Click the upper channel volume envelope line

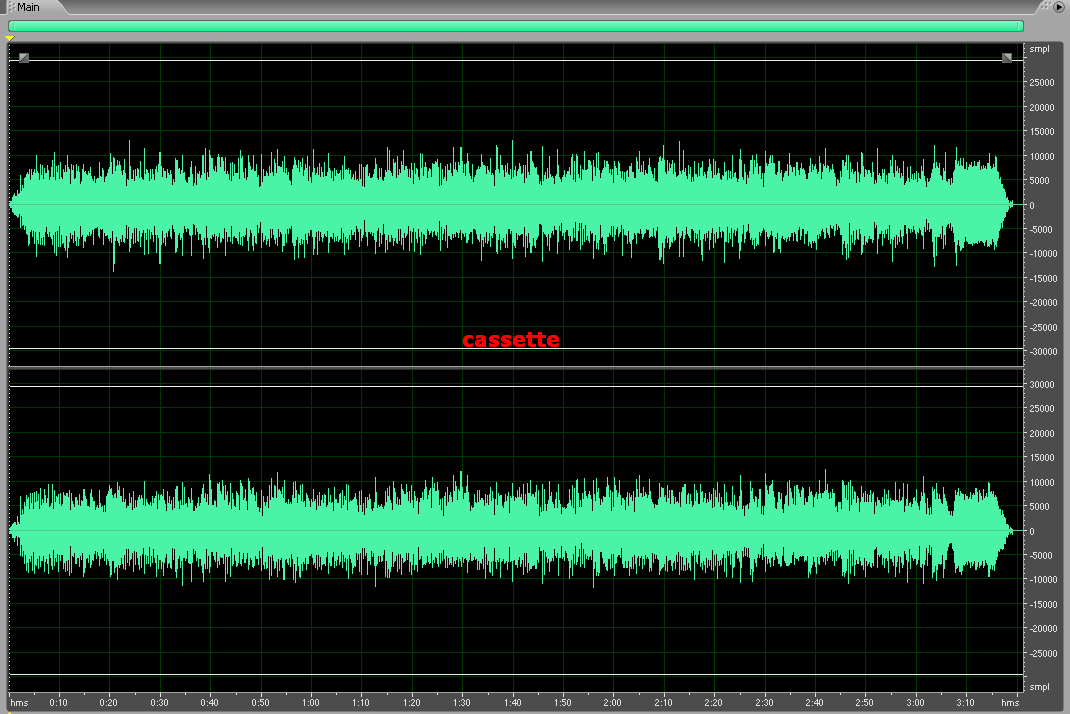(x=516, y=61)
